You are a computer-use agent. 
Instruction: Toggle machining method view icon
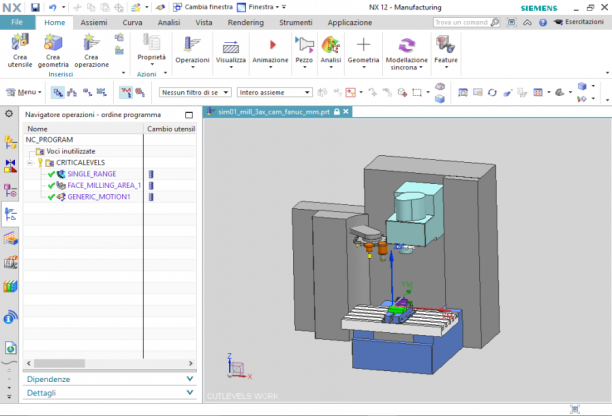(101, 92)
